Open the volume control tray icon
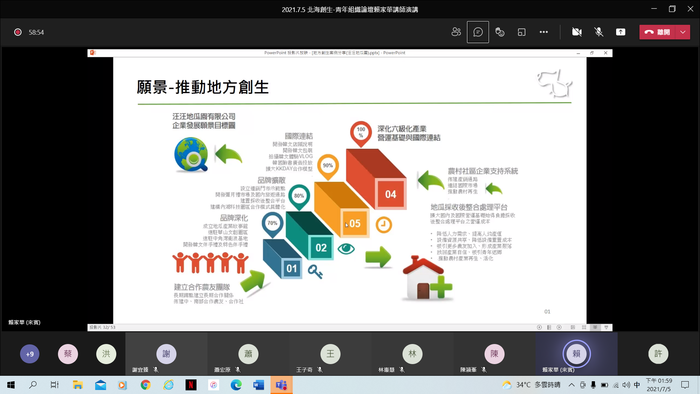 626,385
